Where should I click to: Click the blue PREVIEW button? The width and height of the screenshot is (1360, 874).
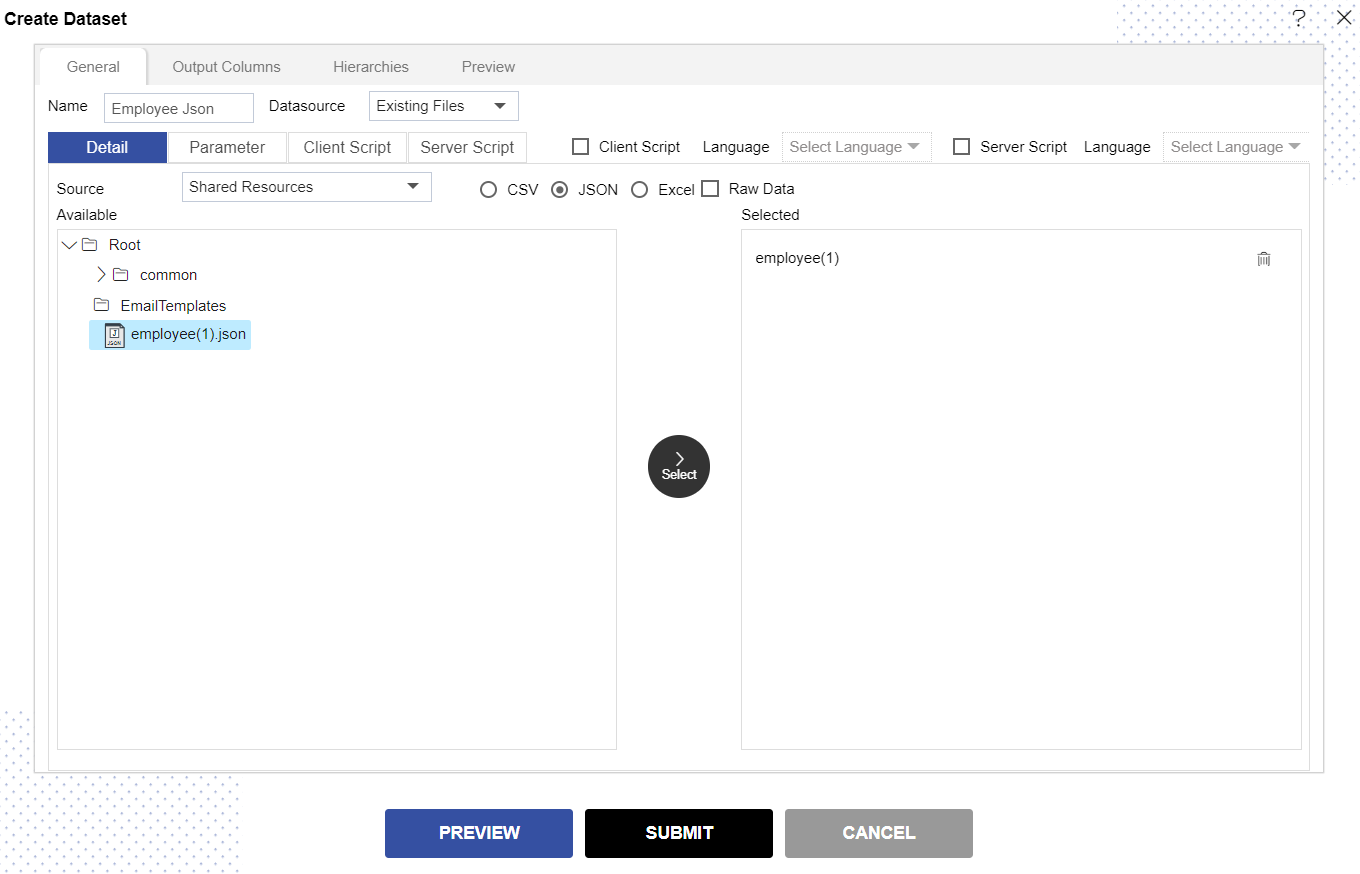[x=479, y=833]
